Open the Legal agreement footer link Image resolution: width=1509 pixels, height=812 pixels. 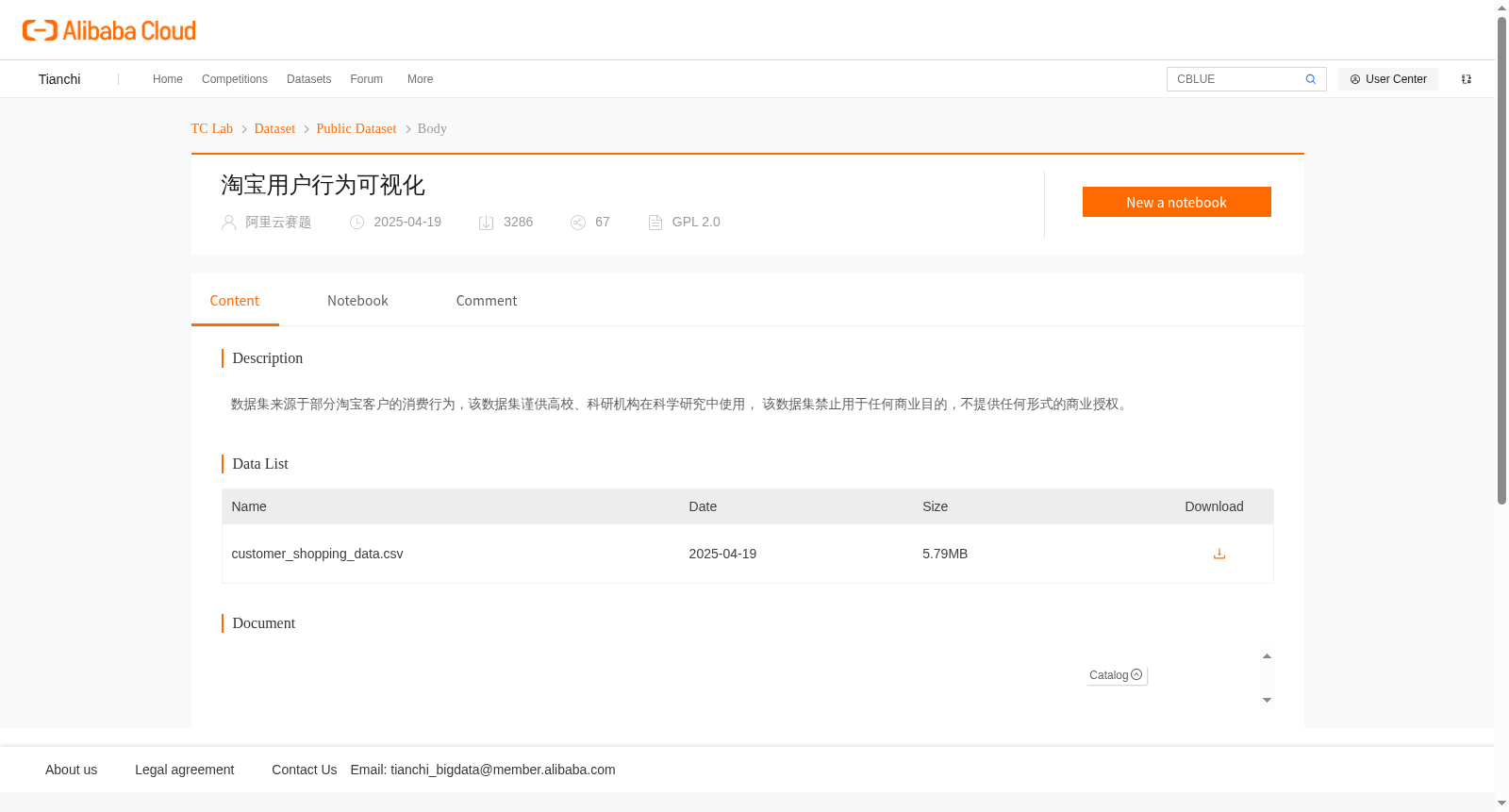[184, 770]
